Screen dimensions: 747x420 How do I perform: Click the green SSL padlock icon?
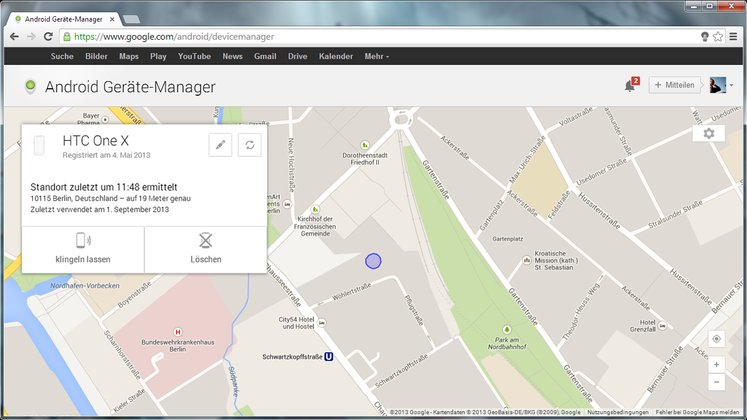point(67,37)
